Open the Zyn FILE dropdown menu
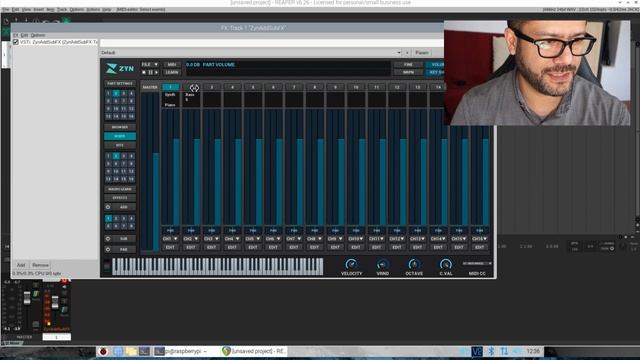The height and width of the screenshot is (360, 640). (x=150, y=64)
